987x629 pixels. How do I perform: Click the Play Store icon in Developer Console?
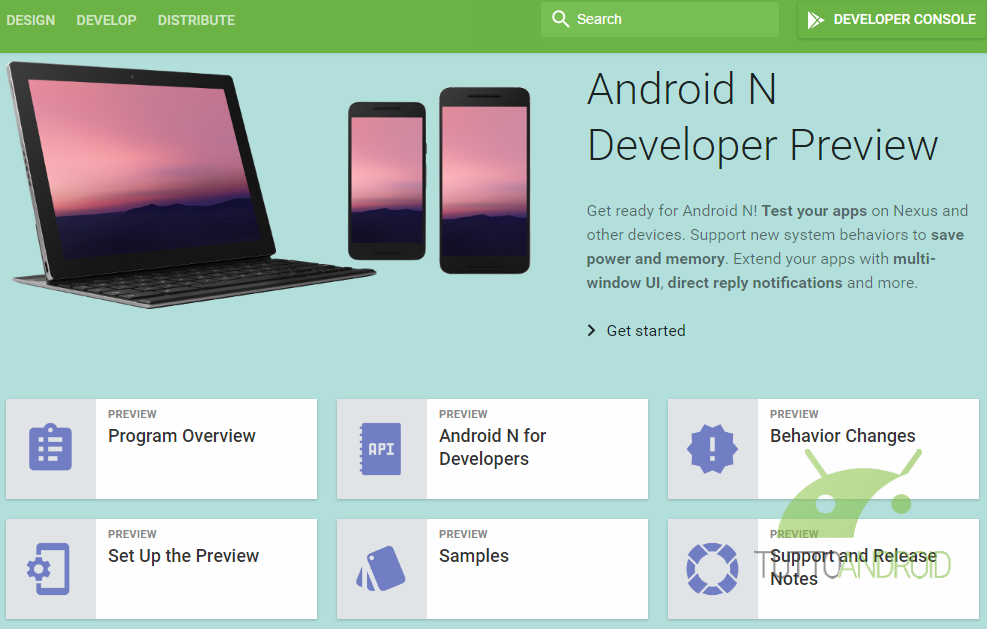(x=816, y=20)
